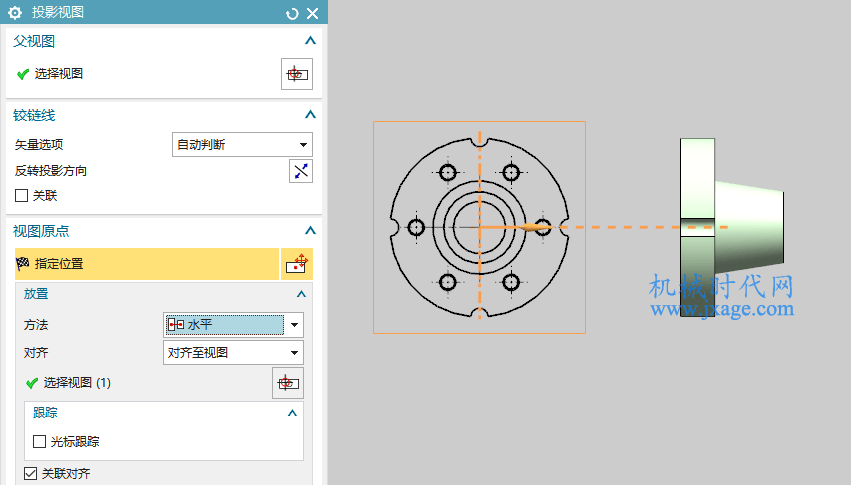Click the select-view icon beside 选择视图 (1)
This screenshot has width=851, height=485.
click(x=288, y=383)
